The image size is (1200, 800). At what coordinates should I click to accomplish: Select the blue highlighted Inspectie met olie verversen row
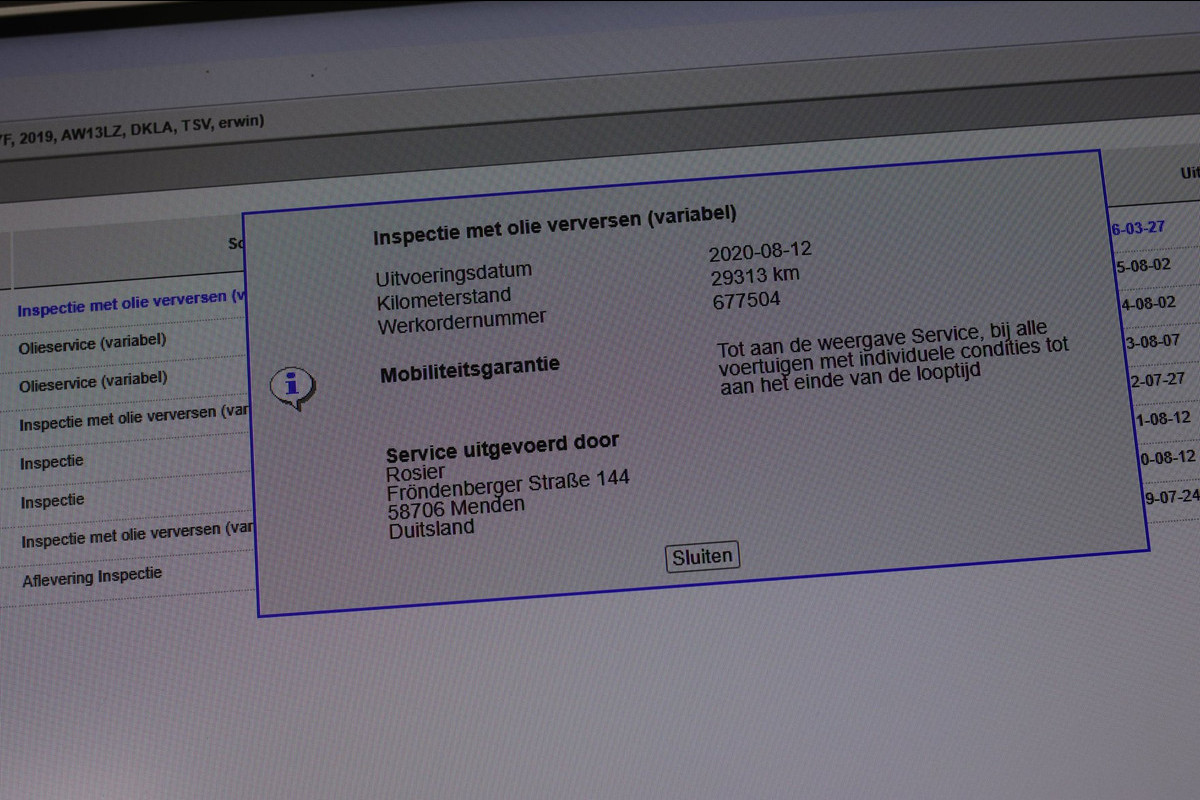[130, 304]
